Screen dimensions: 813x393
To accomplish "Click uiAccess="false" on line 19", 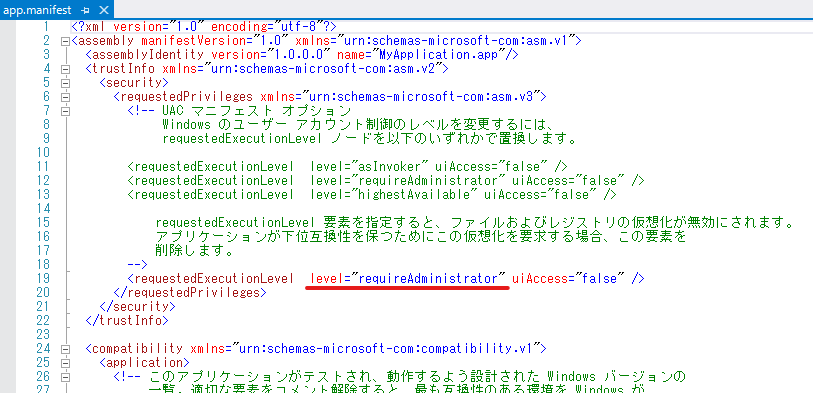I will (x=568, y=278).
